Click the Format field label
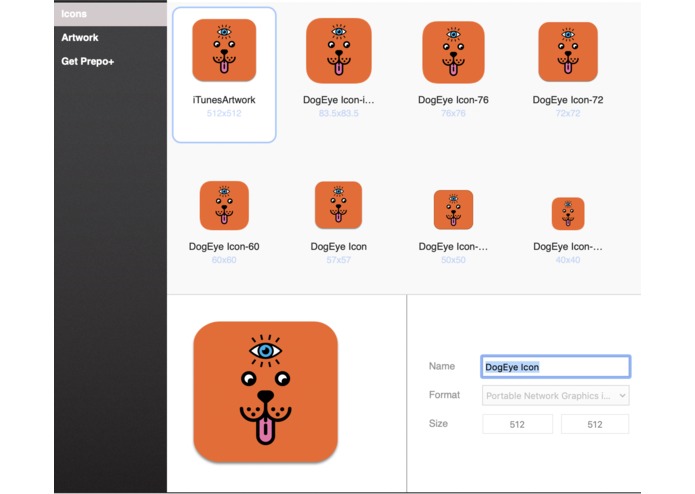 (444, 395)
